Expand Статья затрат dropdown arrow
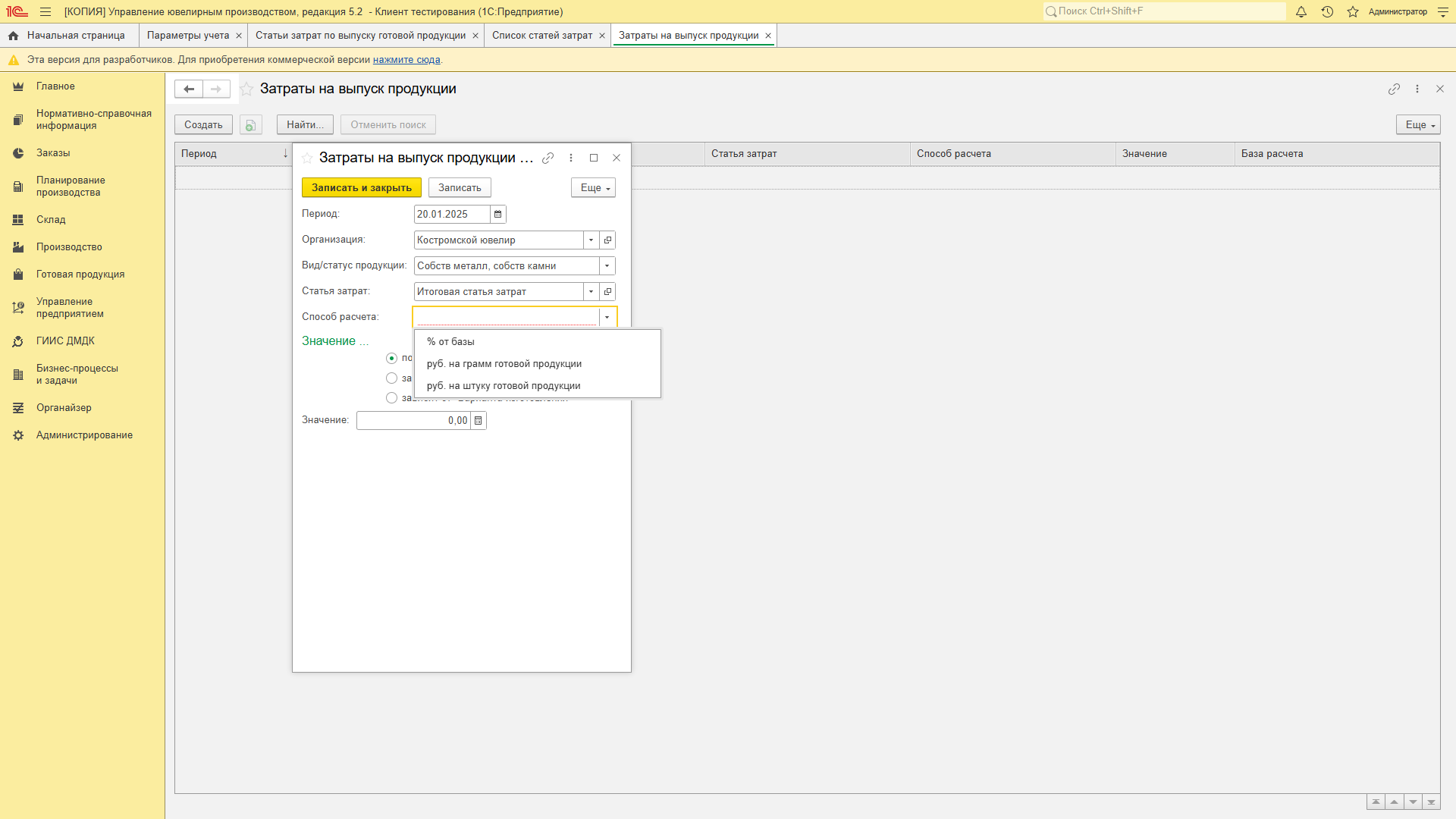Viewport: 1456px width, 819px height. click(591, 292)
